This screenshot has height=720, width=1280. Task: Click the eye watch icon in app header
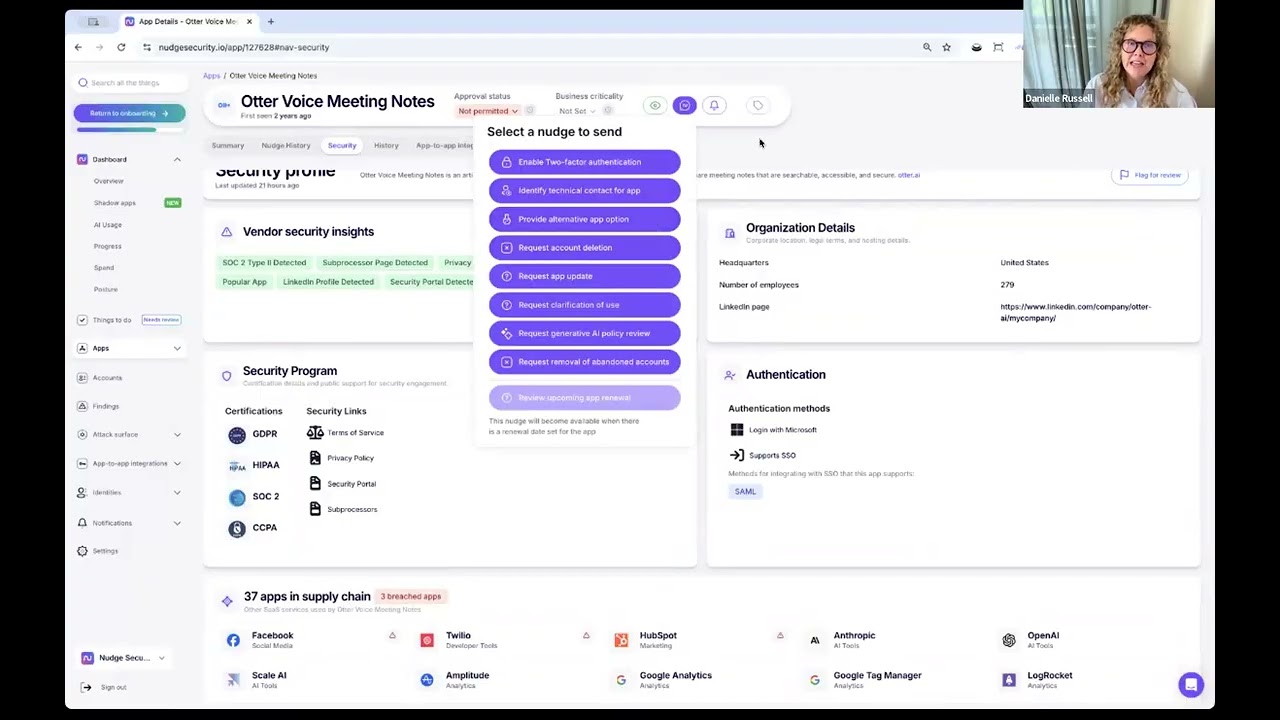point(655,105)
